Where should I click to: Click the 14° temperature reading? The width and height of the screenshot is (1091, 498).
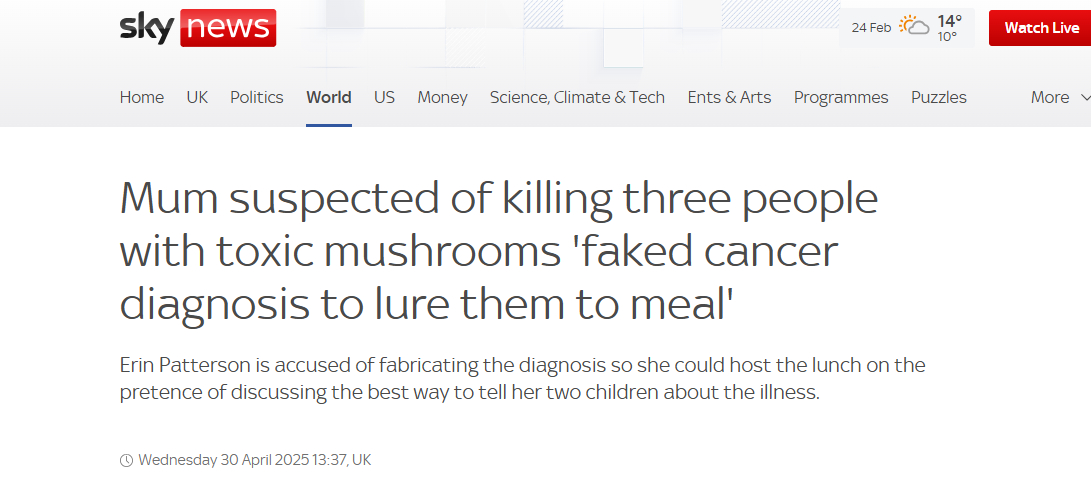click(949, 21)
